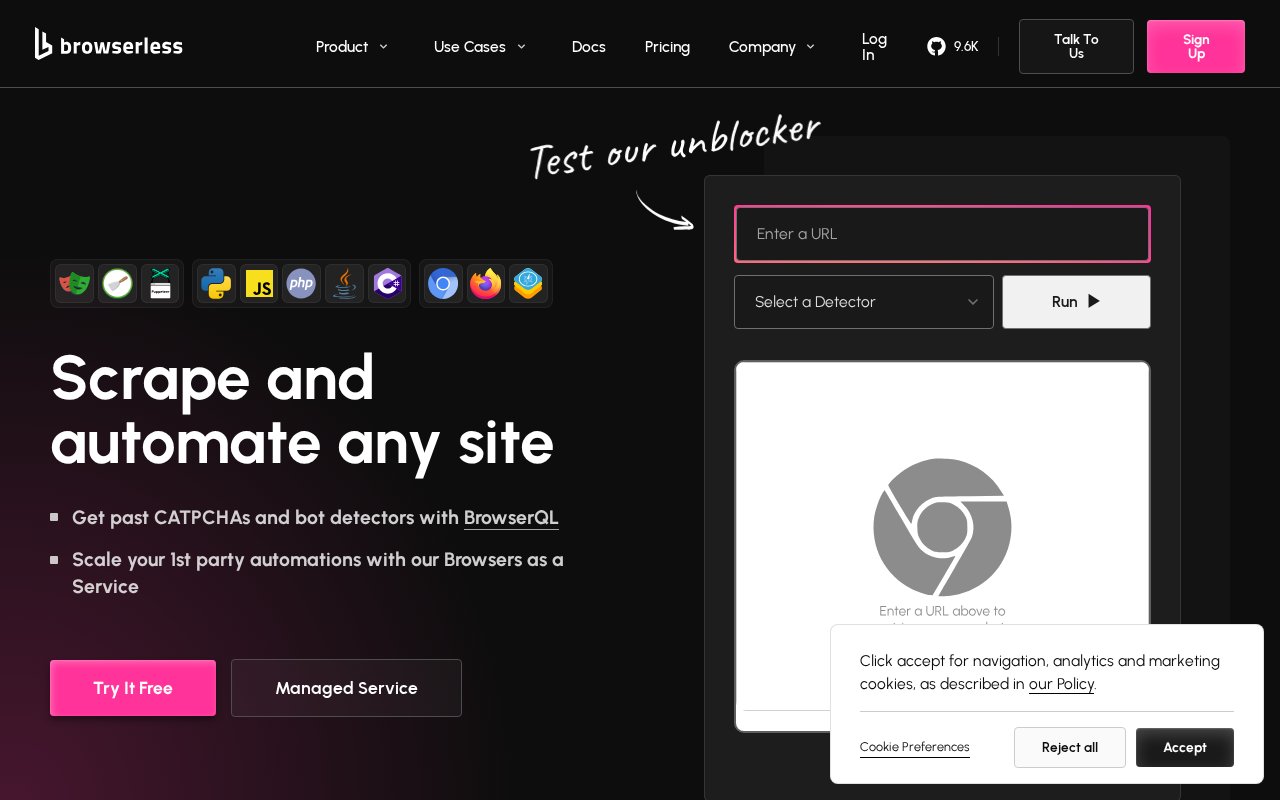The width and height of the screenshot is (1280, 800).
Task: Click the Python logo icon
Action: coord(216,284)
